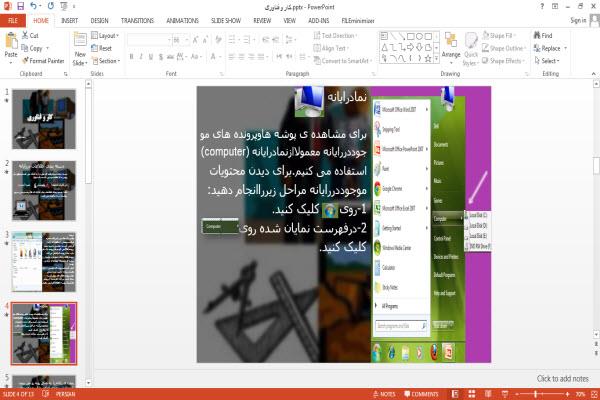Select slide 3 thumbnail
This screenshot has width=600, height=400.
click(x=44, y=262)
